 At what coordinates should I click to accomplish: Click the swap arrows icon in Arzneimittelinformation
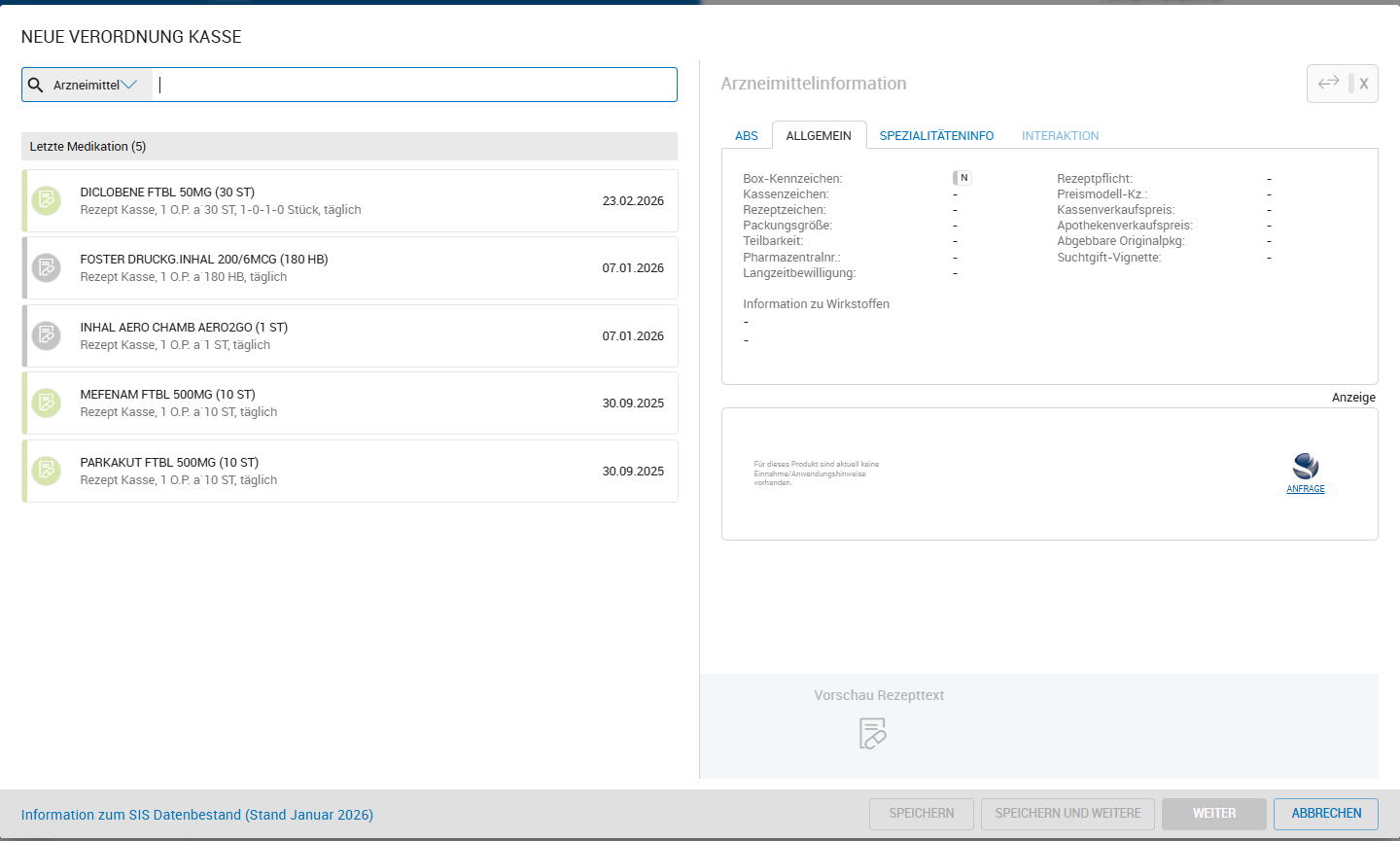pyautogui.click(x=1328, y=84)
